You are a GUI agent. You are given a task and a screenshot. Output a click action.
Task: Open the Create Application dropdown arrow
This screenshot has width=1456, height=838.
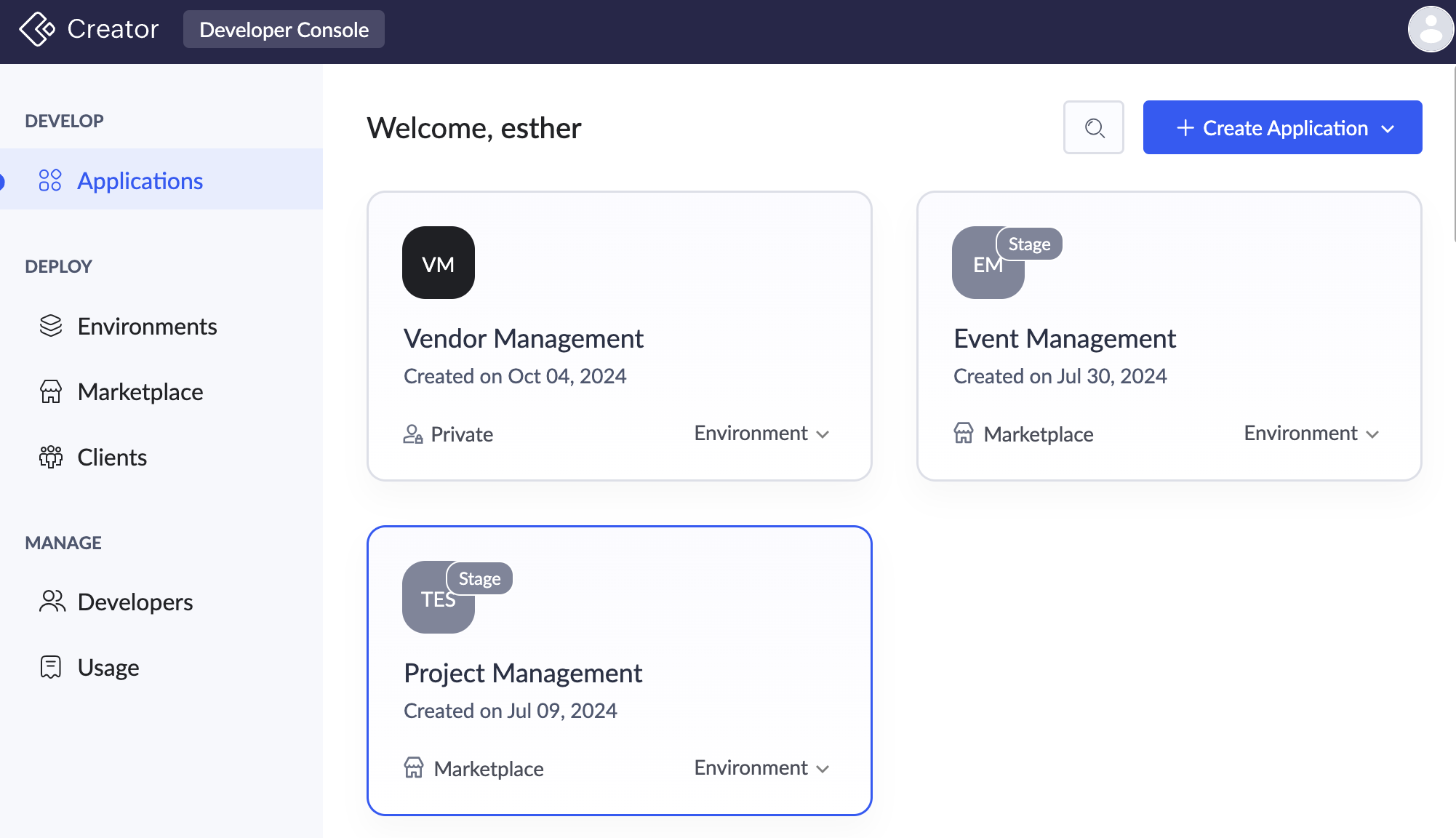(1388, 129)
